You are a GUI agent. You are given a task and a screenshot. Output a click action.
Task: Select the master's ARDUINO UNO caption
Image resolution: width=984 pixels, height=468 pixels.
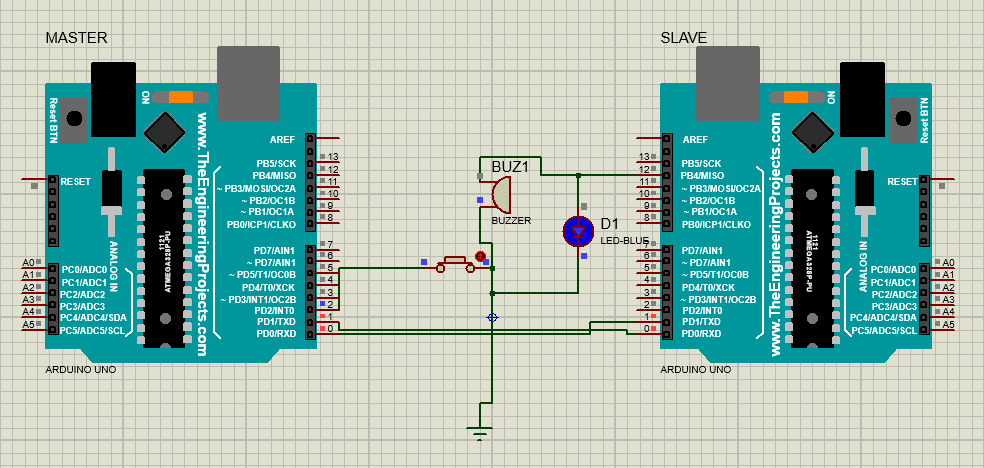[80, 370]
